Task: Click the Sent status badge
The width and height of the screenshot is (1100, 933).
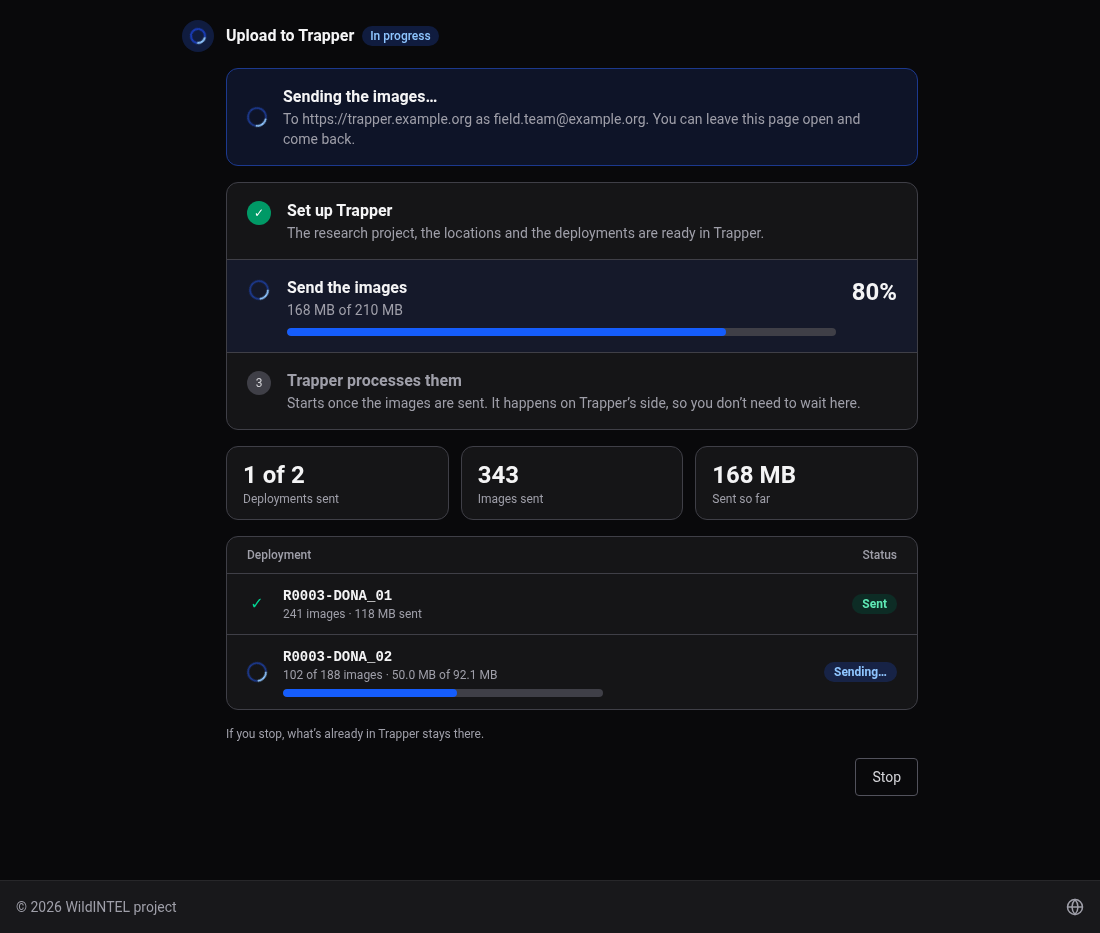Action: [874, 603]
